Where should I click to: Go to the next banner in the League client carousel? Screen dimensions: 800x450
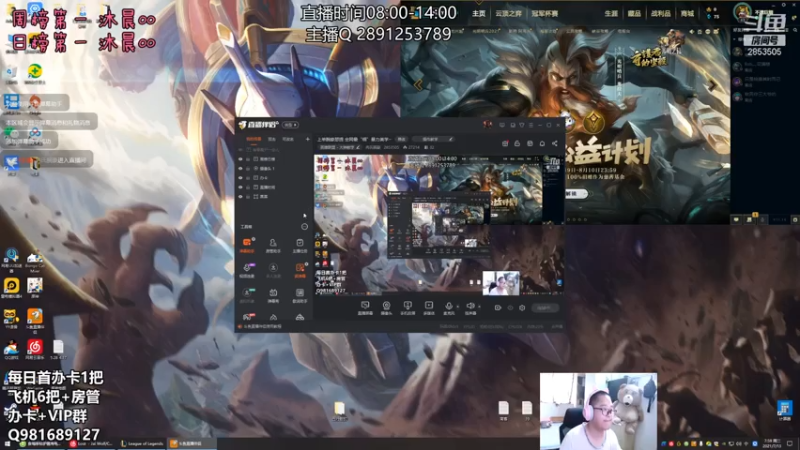(712, 85)
